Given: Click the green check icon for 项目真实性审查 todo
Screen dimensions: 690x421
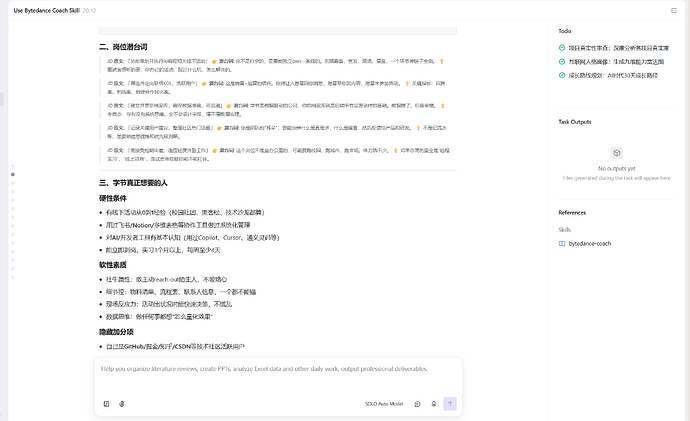Looking at the screenshot, I should tap(562, 48).
